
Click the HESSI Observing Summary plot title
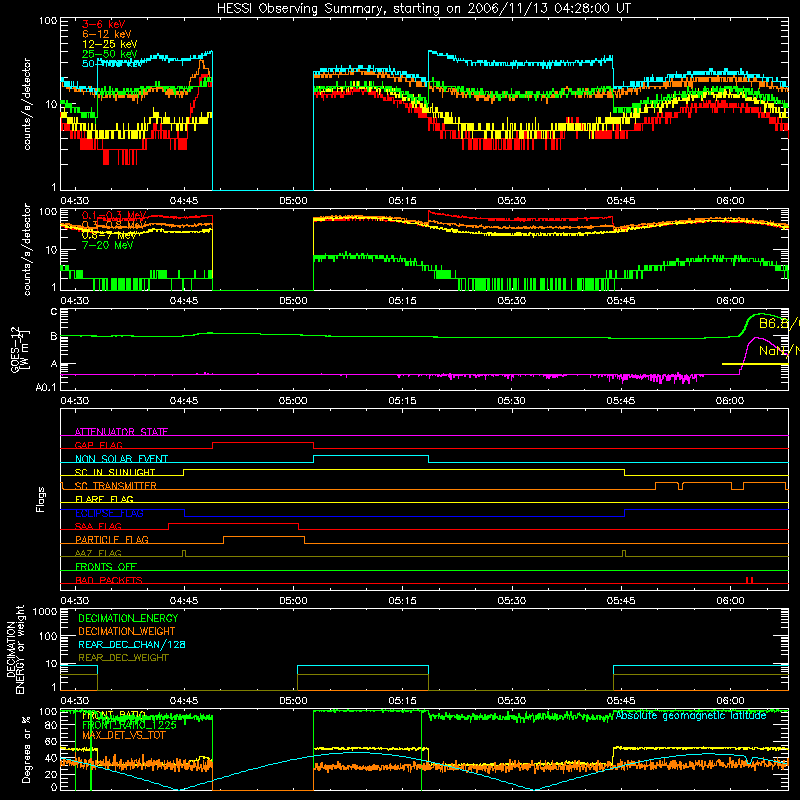coord(424,9)
